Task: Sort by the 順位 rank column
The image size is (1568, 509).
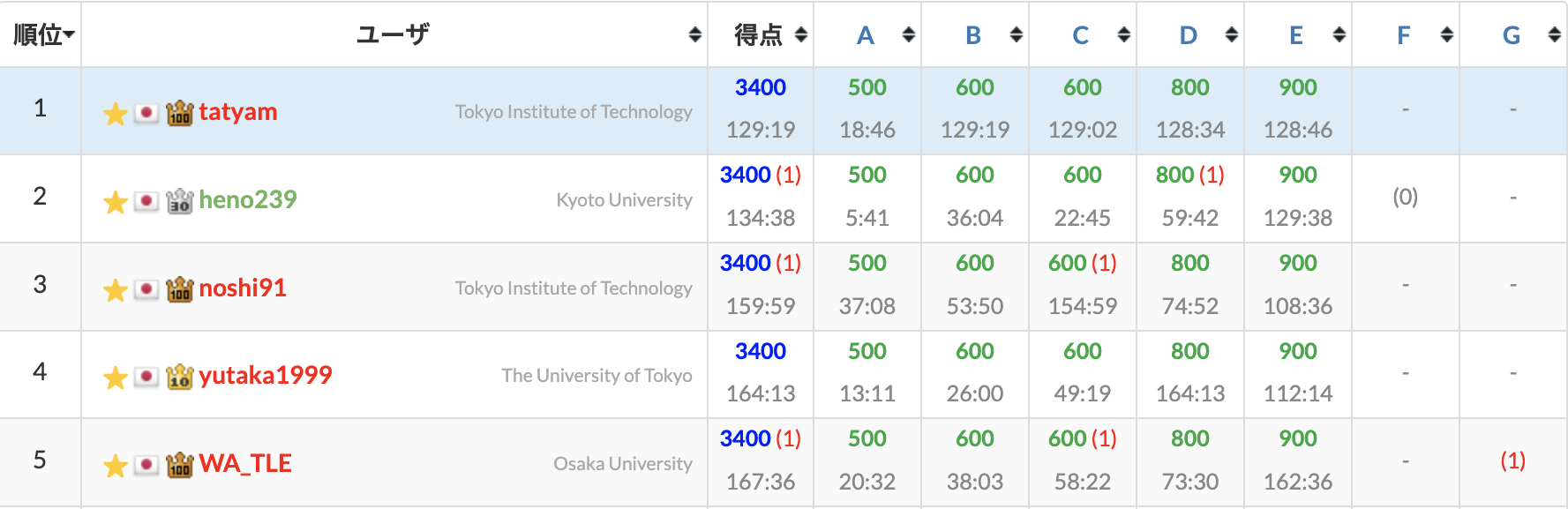Action: tap(43, 34)
